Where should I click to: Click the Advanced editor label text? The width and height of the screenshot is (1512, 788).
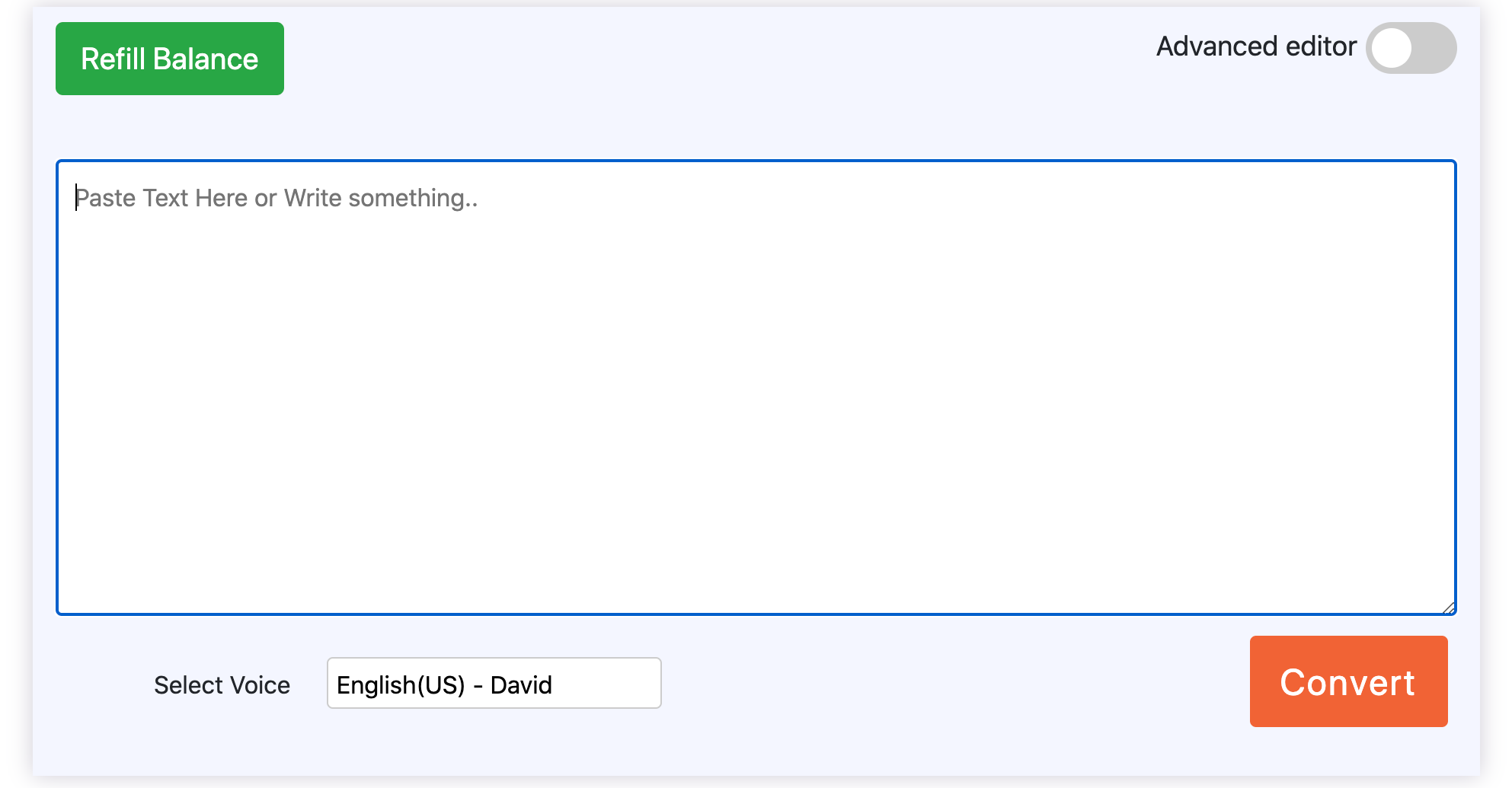pyautogui.click(x=1256, y=46)
